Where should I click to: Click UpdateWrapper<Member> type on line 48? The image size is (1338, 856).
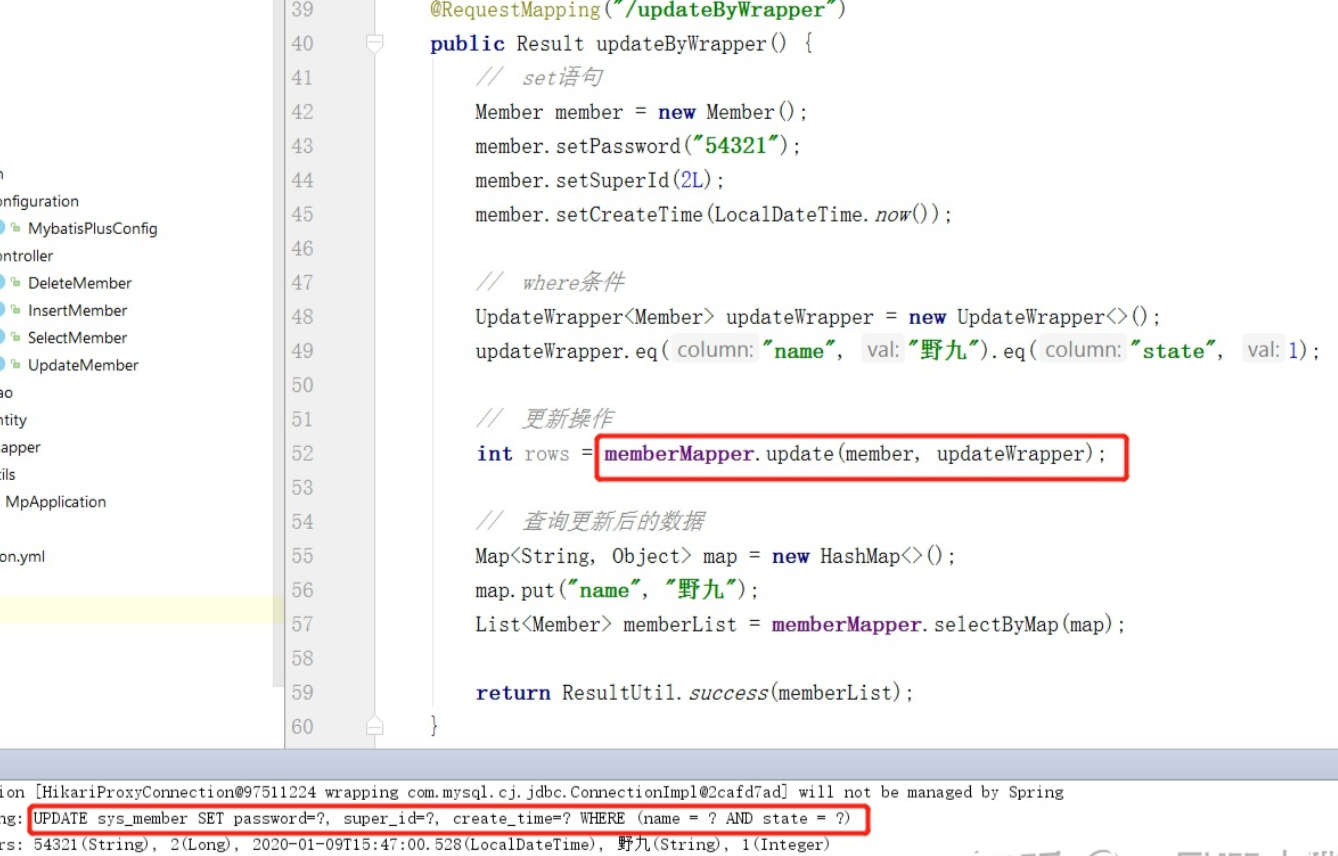pos(595,317)
